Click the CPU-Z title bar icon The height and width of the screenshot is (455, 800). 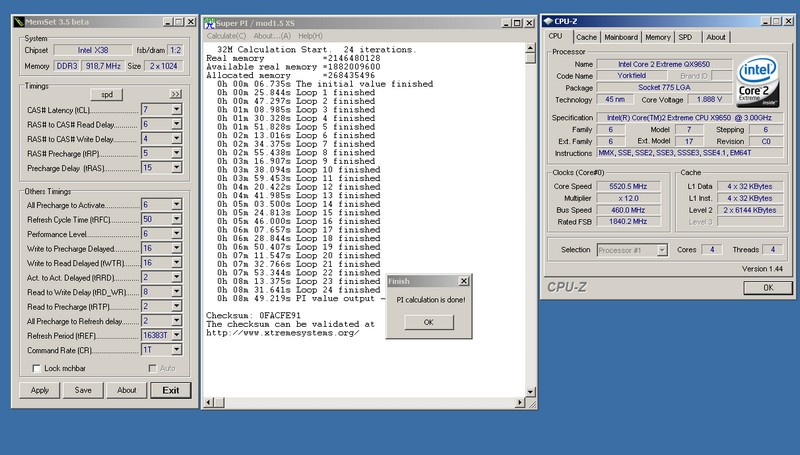548,21
